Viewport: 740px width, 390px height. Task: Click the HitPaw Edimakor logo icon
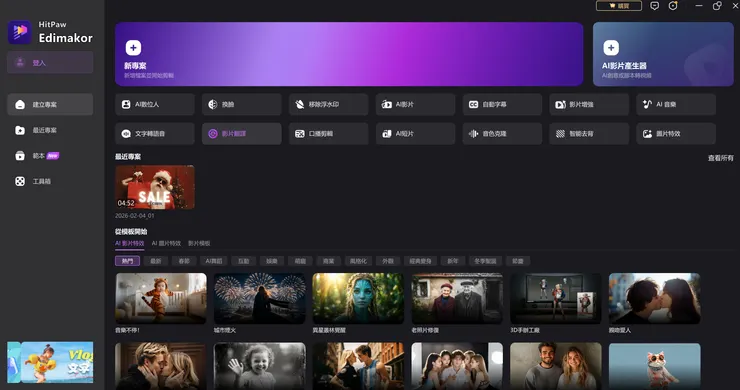[19, 32]
